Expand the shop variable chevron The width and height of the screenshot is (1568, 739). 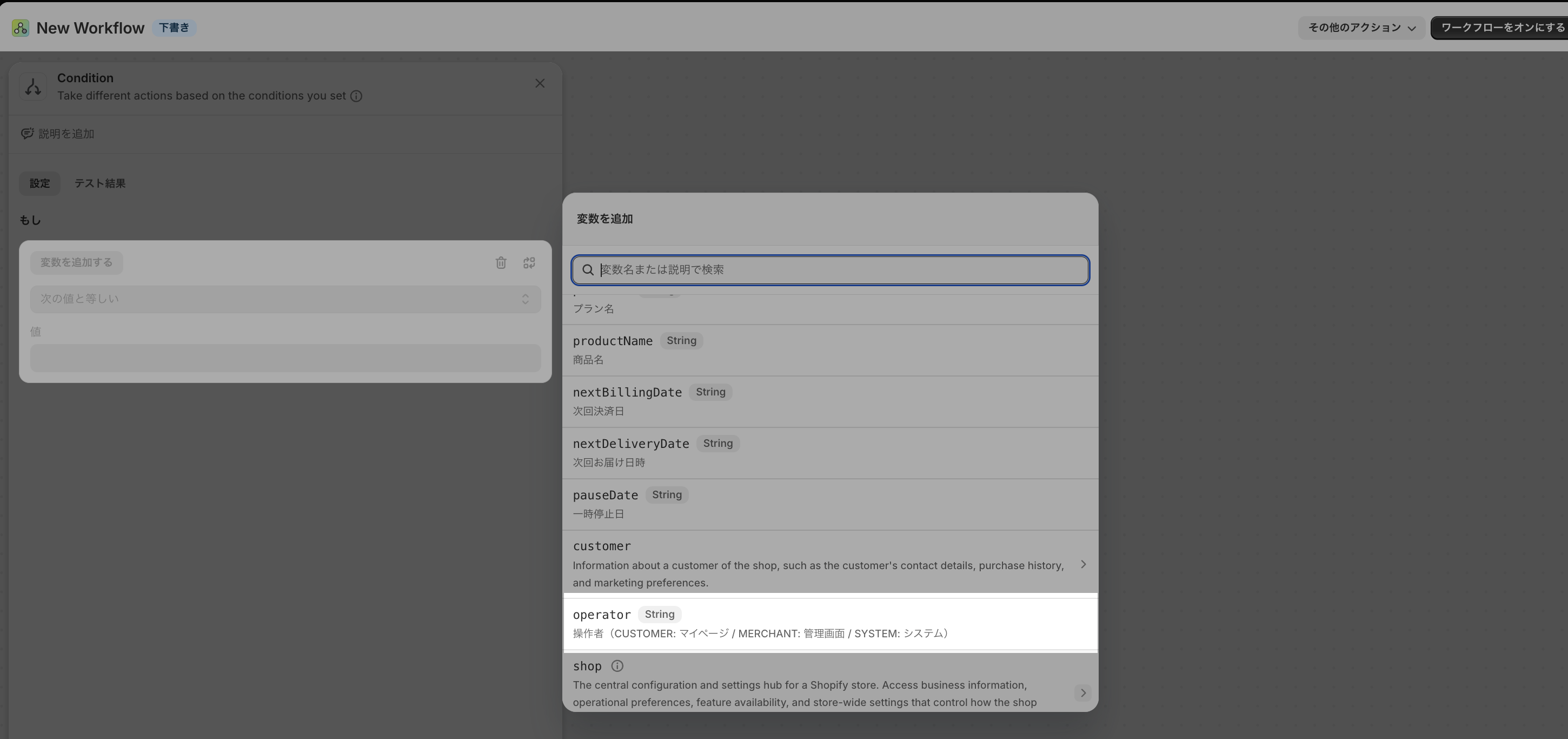click(x=1082, y=692)
